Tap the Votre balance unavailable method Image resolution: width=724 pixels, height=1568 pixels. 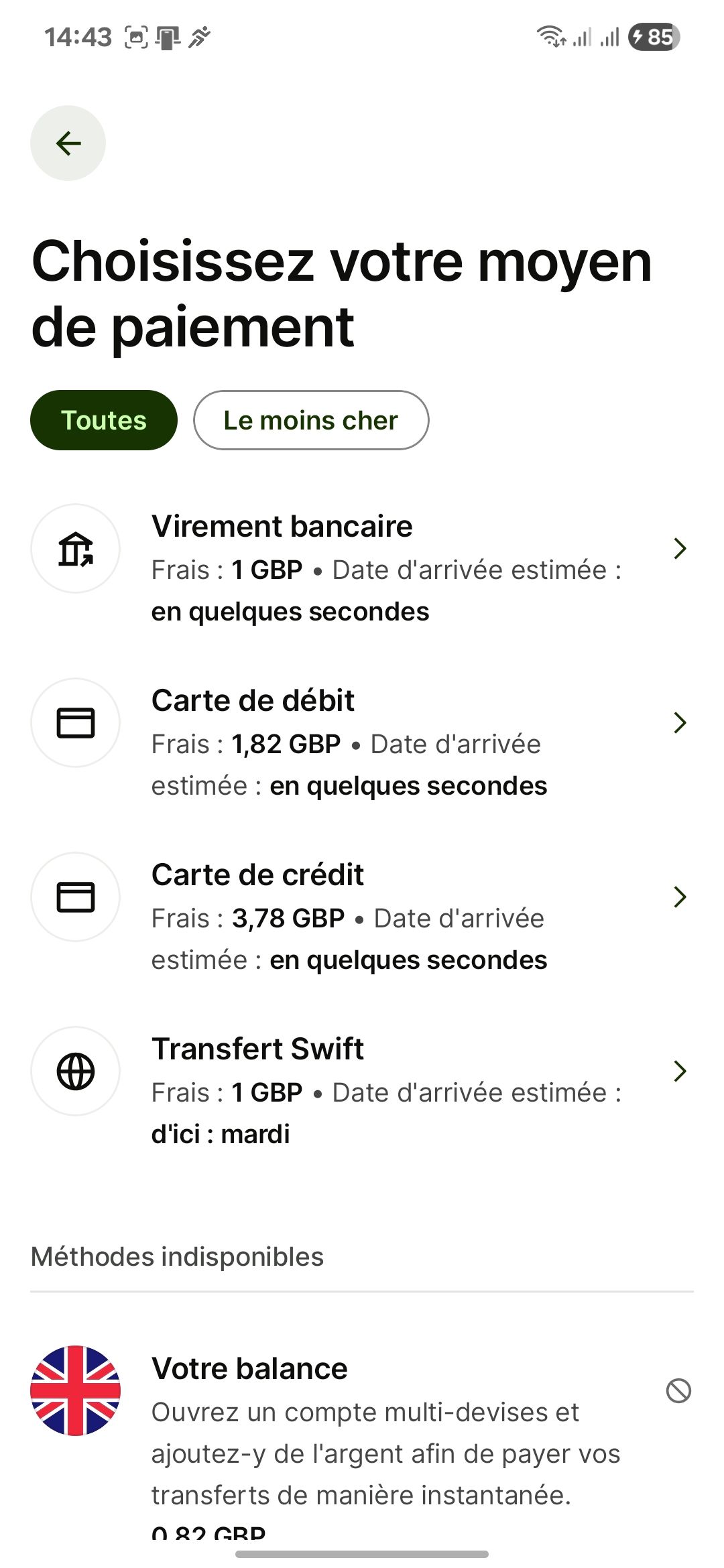249,1369
